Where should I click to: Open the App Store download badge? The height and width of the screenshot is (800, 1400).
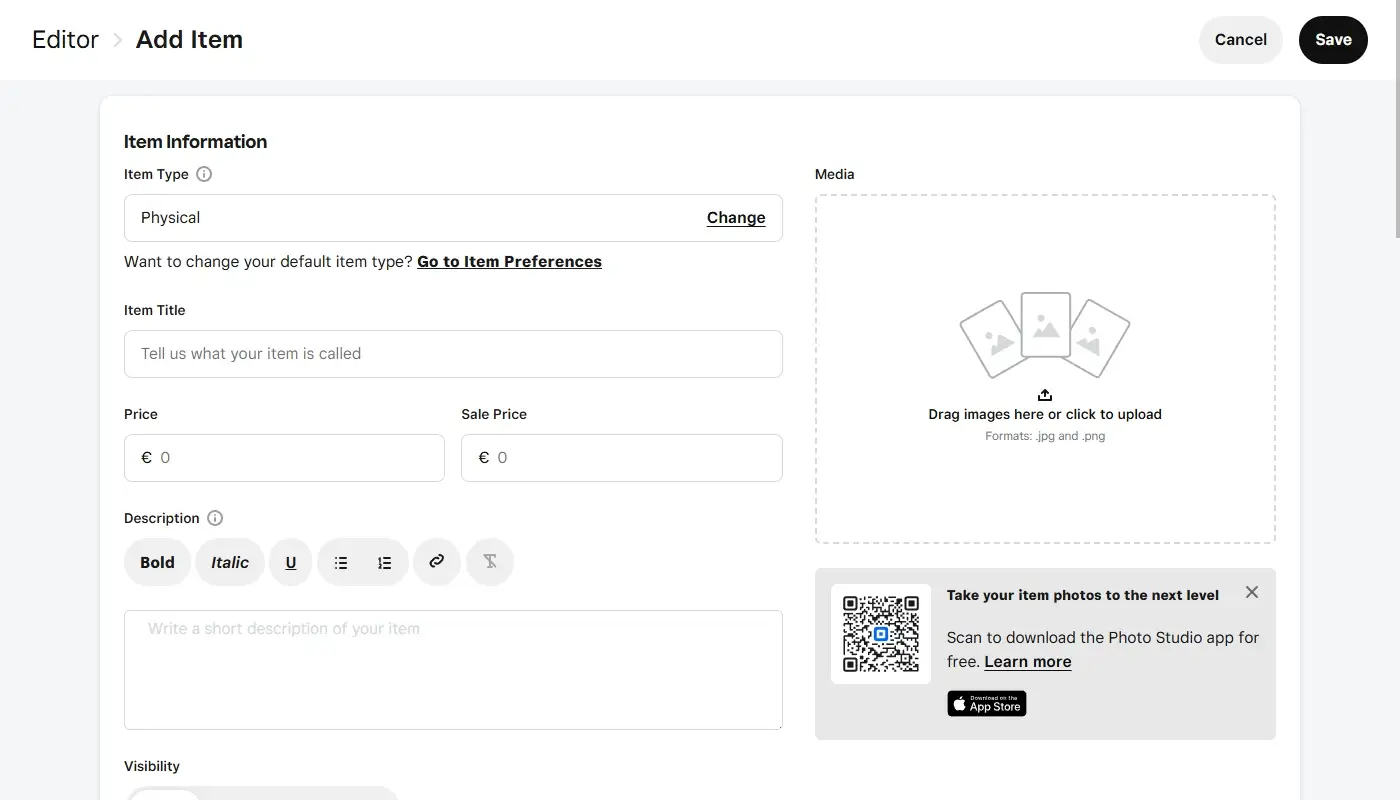[986, 704]
